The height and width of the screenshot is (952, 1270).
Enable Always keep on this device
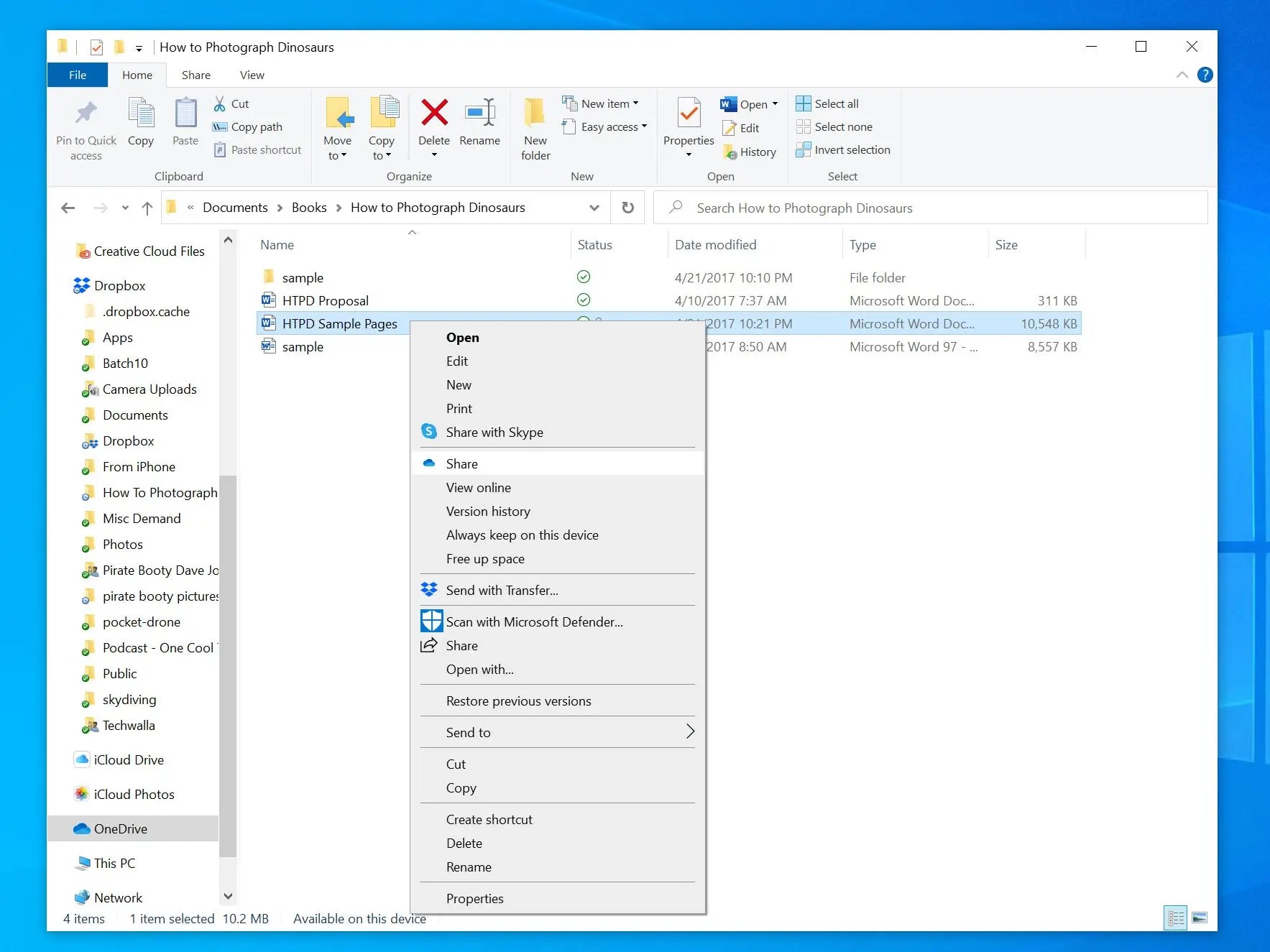522,535
